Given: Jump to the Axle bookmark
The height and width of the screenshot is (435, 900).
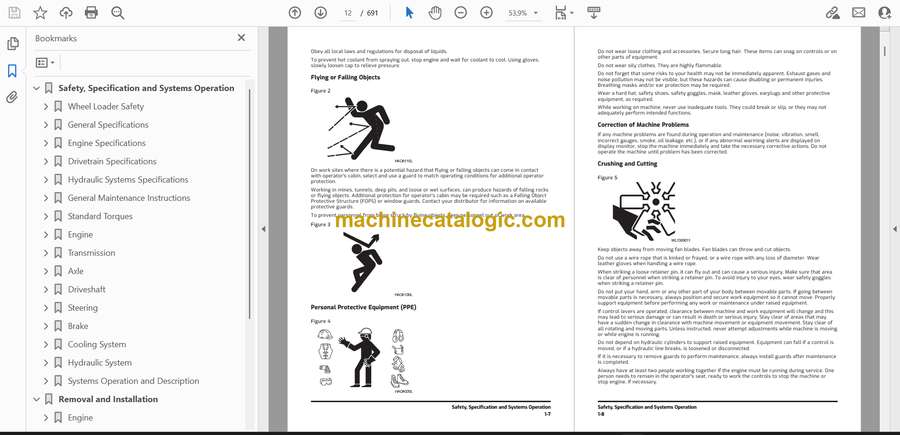Looking at the screenshot, I should pyautogui.click(x=75, y=271).
